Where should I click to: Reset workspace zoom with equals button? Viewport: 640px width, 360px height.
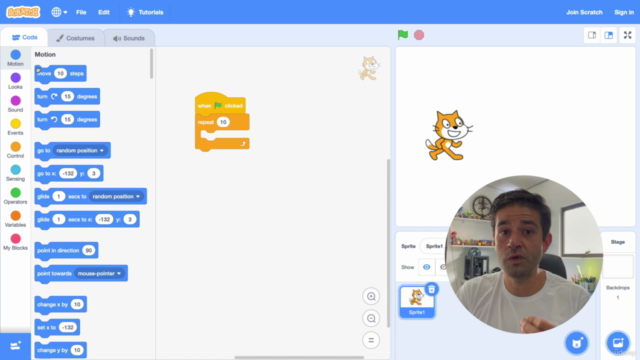(371, 340)
